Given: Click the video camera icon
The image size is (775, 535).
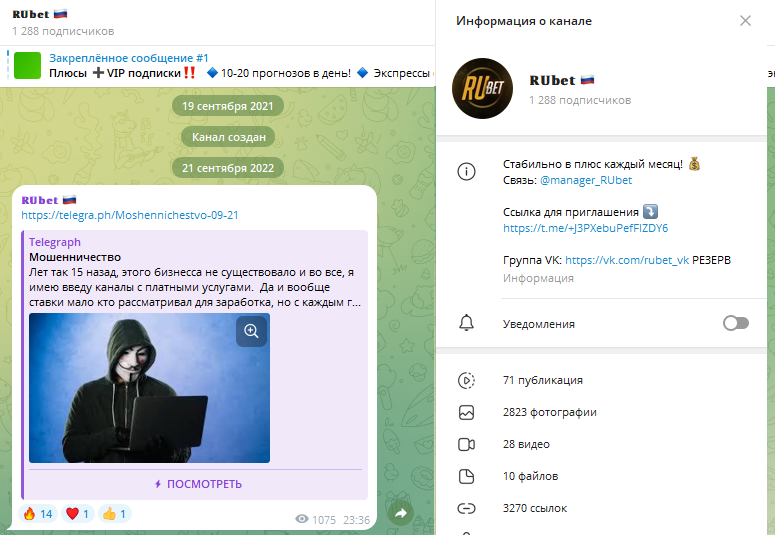Looking at the screenshot, I should click(x=466, y=445).
